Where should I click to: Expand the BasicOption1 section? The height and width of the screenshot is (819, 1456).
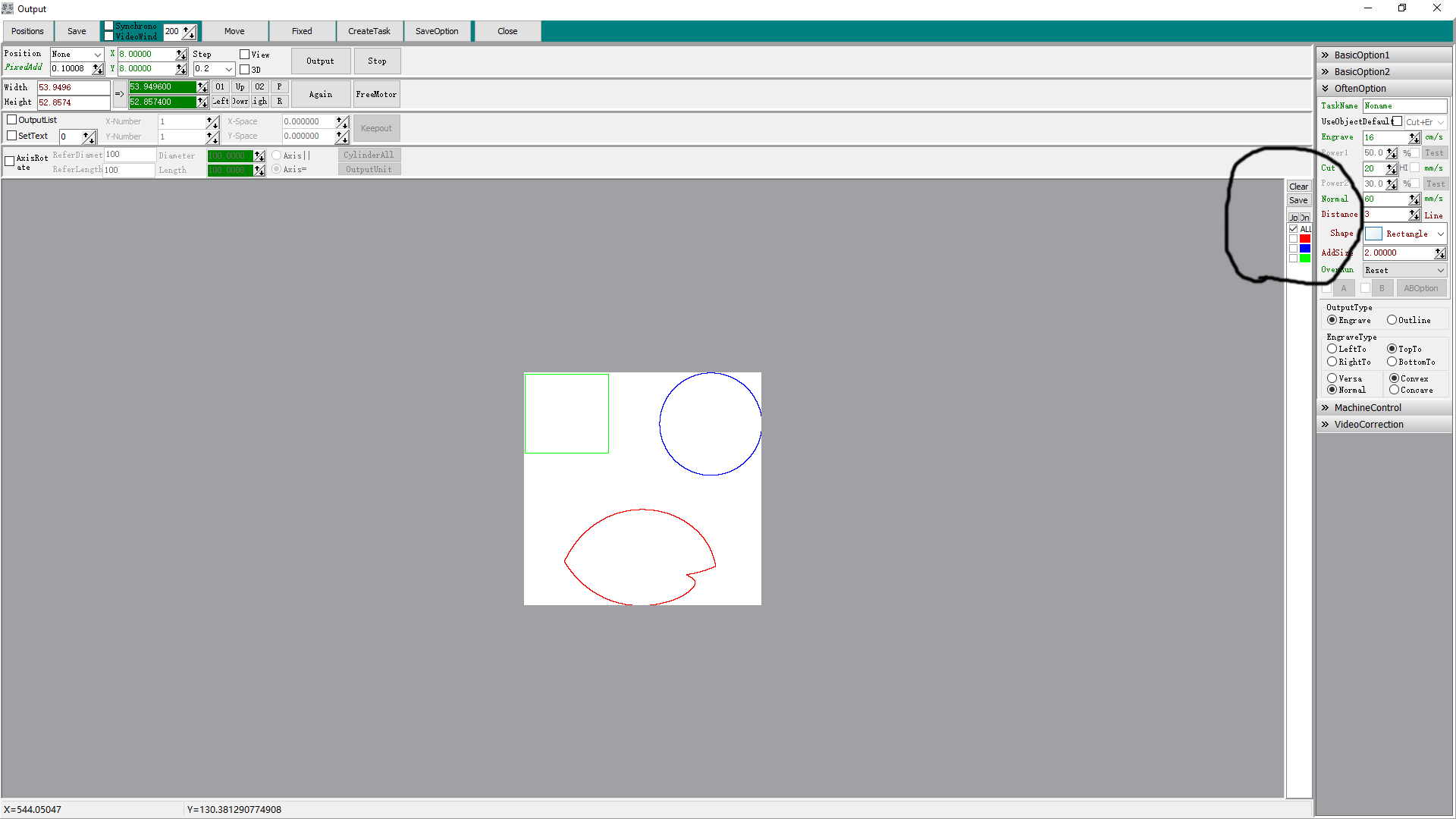click(1361, 55)
